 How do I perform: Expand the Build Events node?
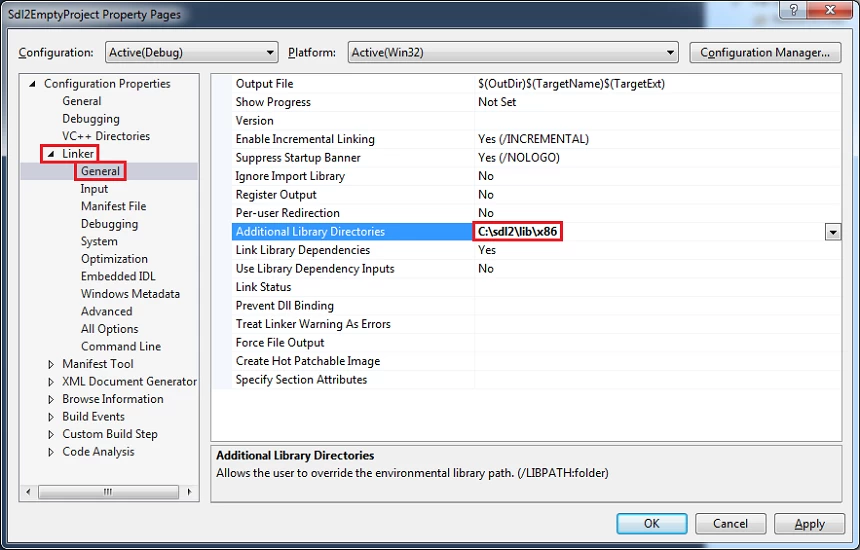pyautogui.click(x=51, y=417)
